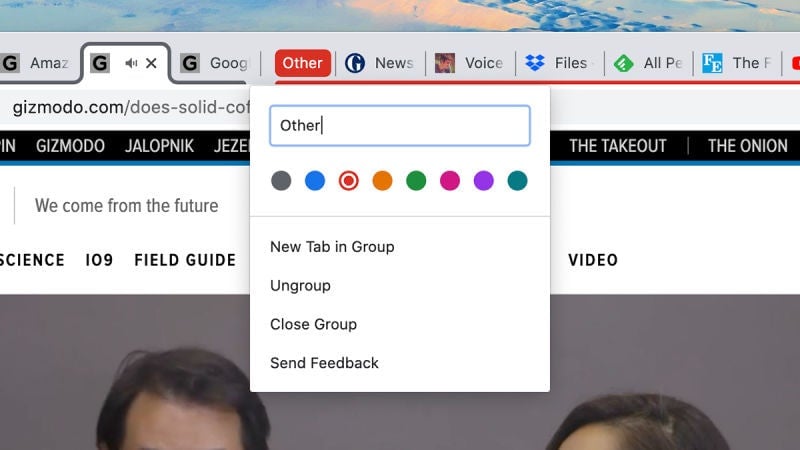The image size is (800, 450).
Task: Click the Guardian favicon on News tab
Action: tap(355, 63)
